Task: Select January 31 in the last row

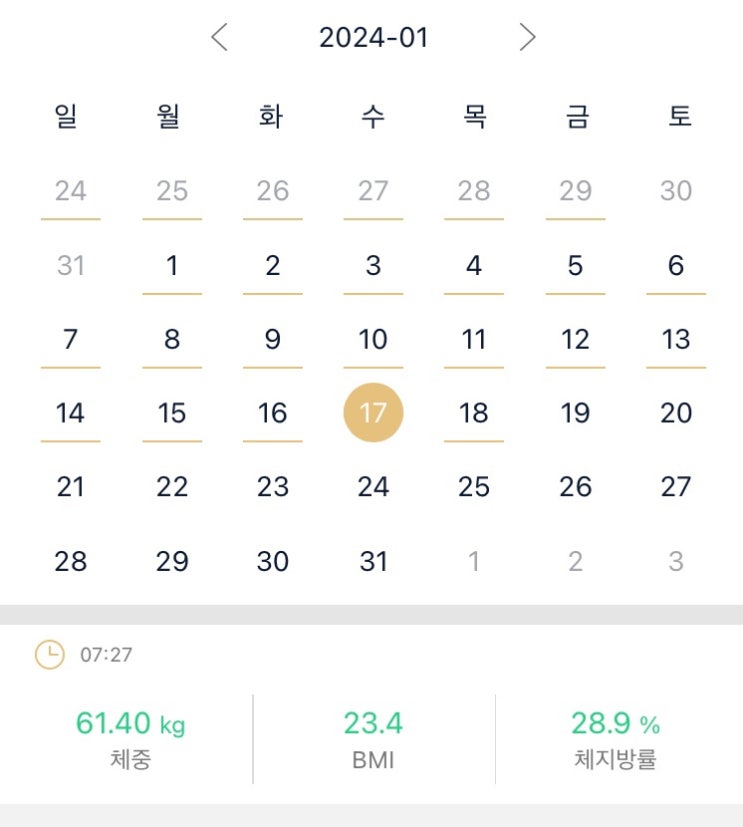Action: tap(373, 561)
